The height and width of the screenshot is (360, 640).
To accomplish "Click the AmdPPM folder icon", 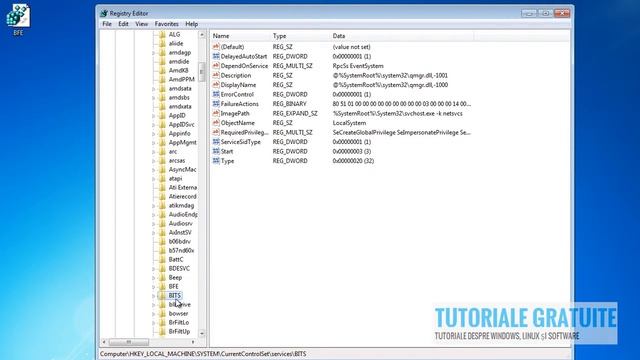I will pyautogui.click(x=162, y=79).
